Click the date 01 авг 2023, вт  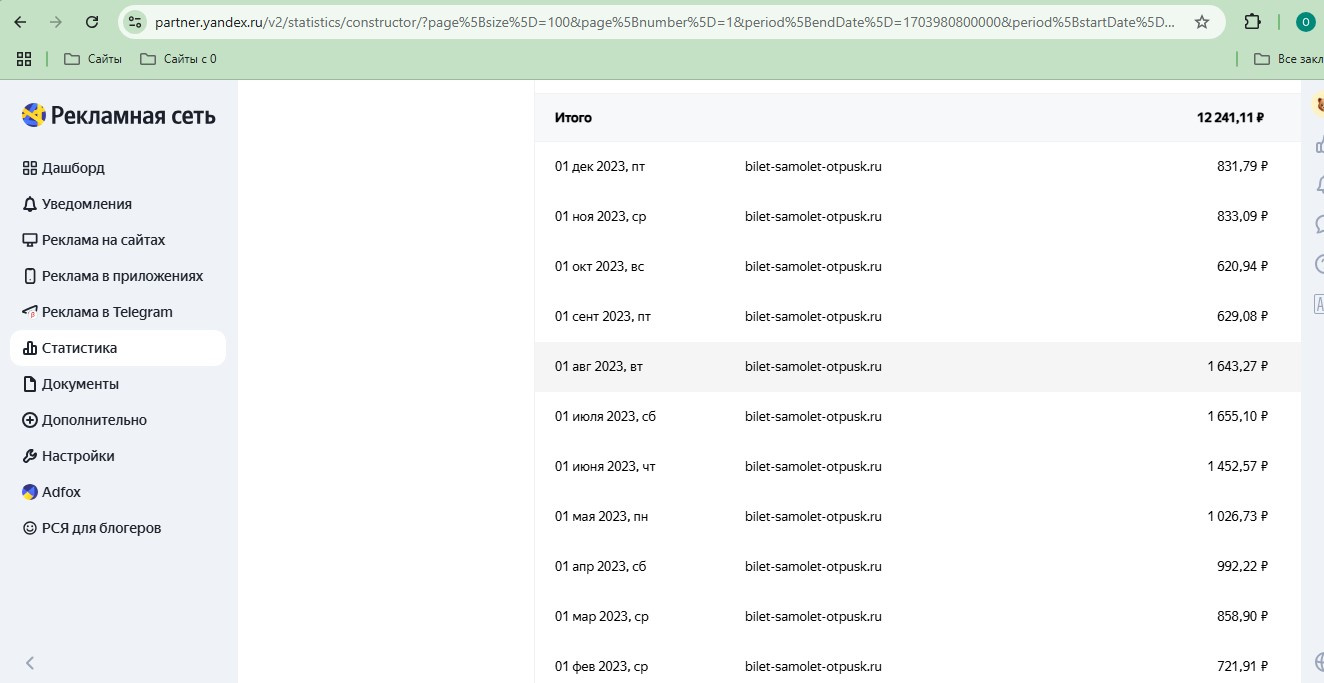599,367
